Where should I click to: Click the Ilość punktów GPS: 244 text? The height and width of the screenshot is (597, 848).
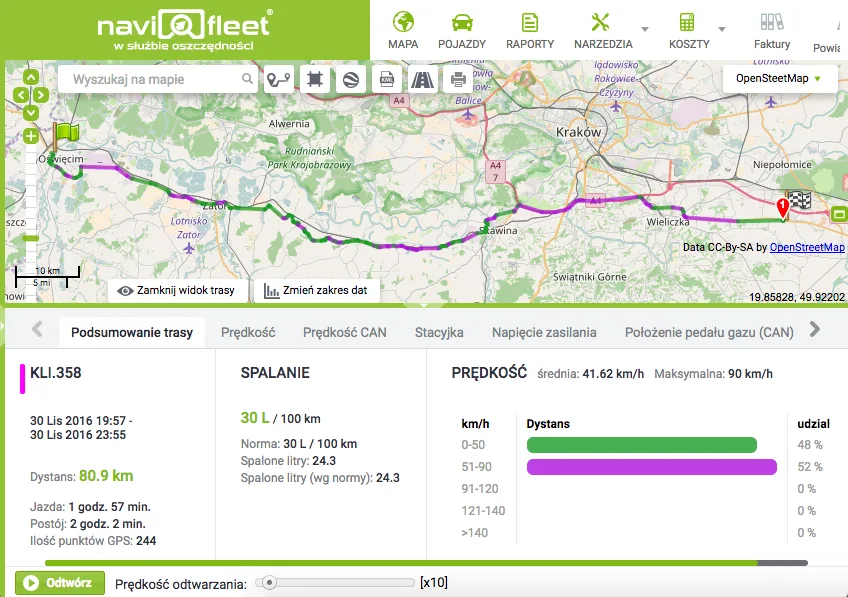pos(93,541)
